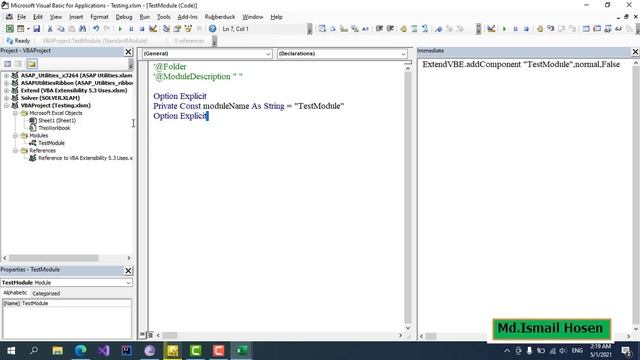The height and width of the screenshot is (360, 640).
Task: Open the Add-Ins menu
Action: [187, 17]
